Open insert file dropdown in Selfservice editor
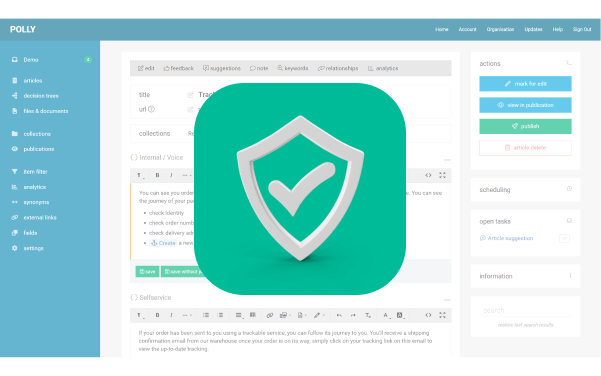Viewport: 601px width, 376px height. click(x=302, y=315)
